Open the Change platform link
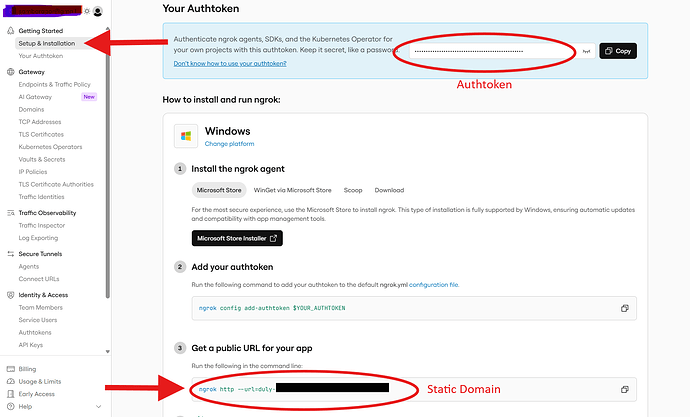 229,144
